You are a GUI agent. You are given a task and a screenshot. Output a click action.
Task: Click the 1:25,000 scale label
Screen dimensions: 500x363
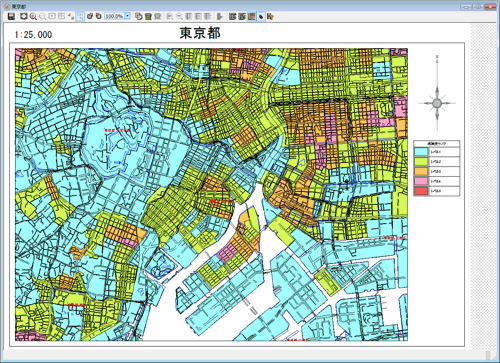tap(33, 35)
